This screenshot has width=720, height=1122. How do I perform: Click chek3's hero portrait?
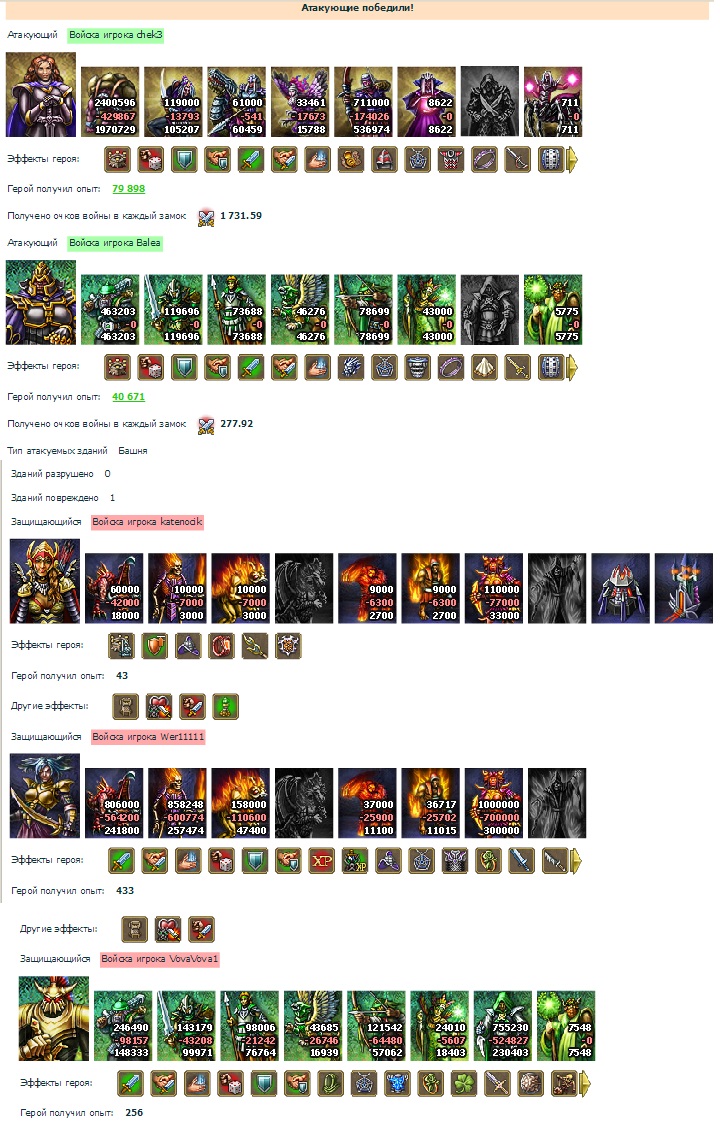pos(41,94)
